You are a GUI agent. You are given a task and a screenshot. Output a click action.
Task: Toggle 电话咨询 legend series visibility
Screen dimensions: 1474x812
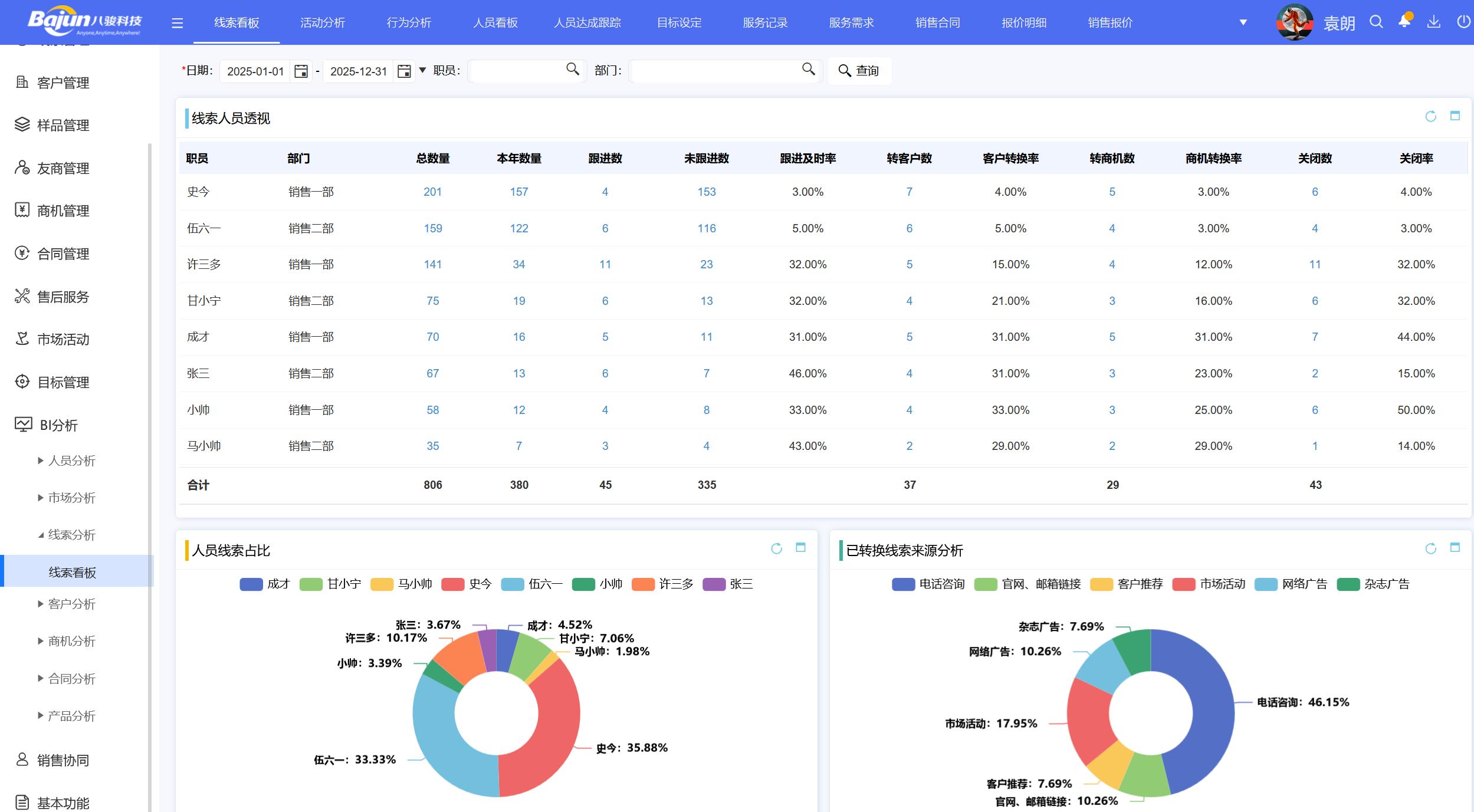[x=928, y=584]
